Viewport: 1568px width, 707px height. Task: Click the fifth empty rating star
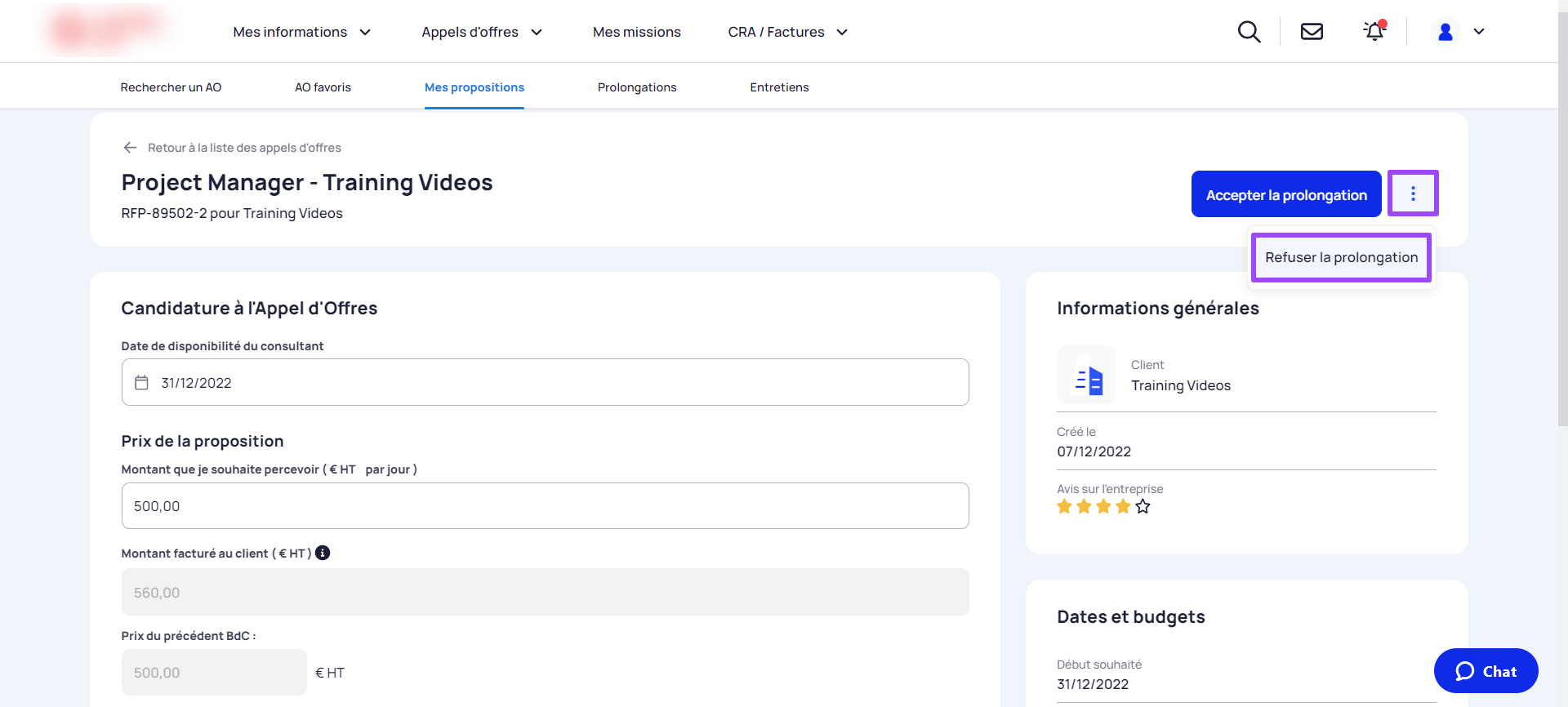[1143, 507]
